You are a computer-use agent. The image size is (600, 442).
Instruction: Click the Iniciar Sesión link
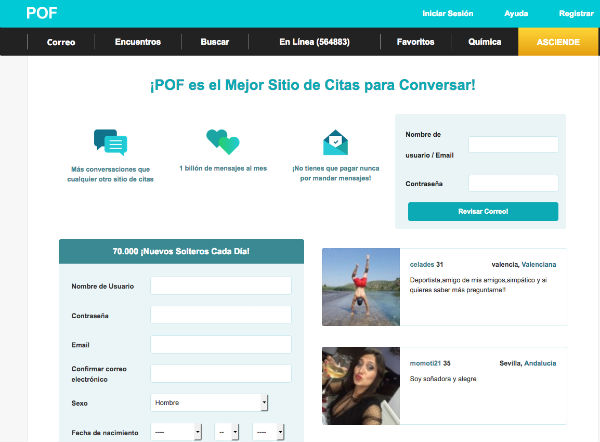[x=448, y=14]
